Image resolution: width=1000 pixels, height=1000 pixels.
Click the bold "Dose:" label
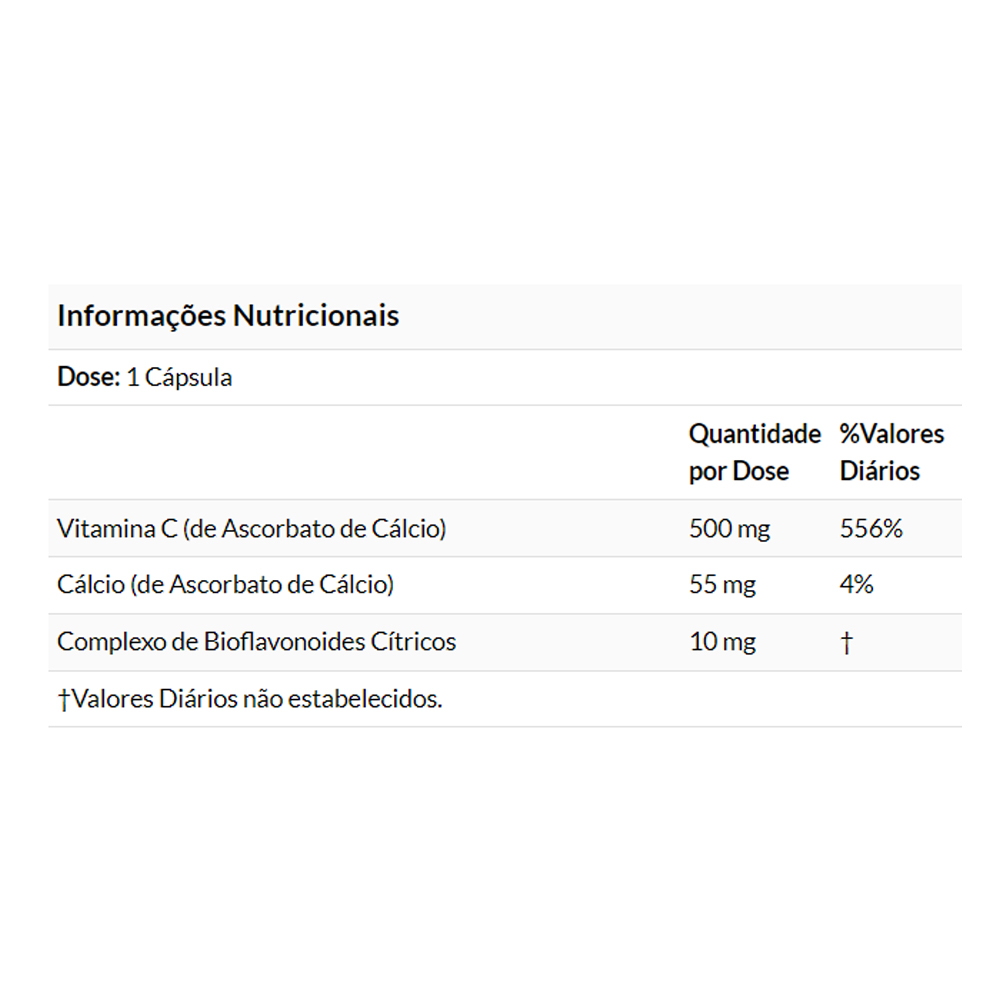88,378
